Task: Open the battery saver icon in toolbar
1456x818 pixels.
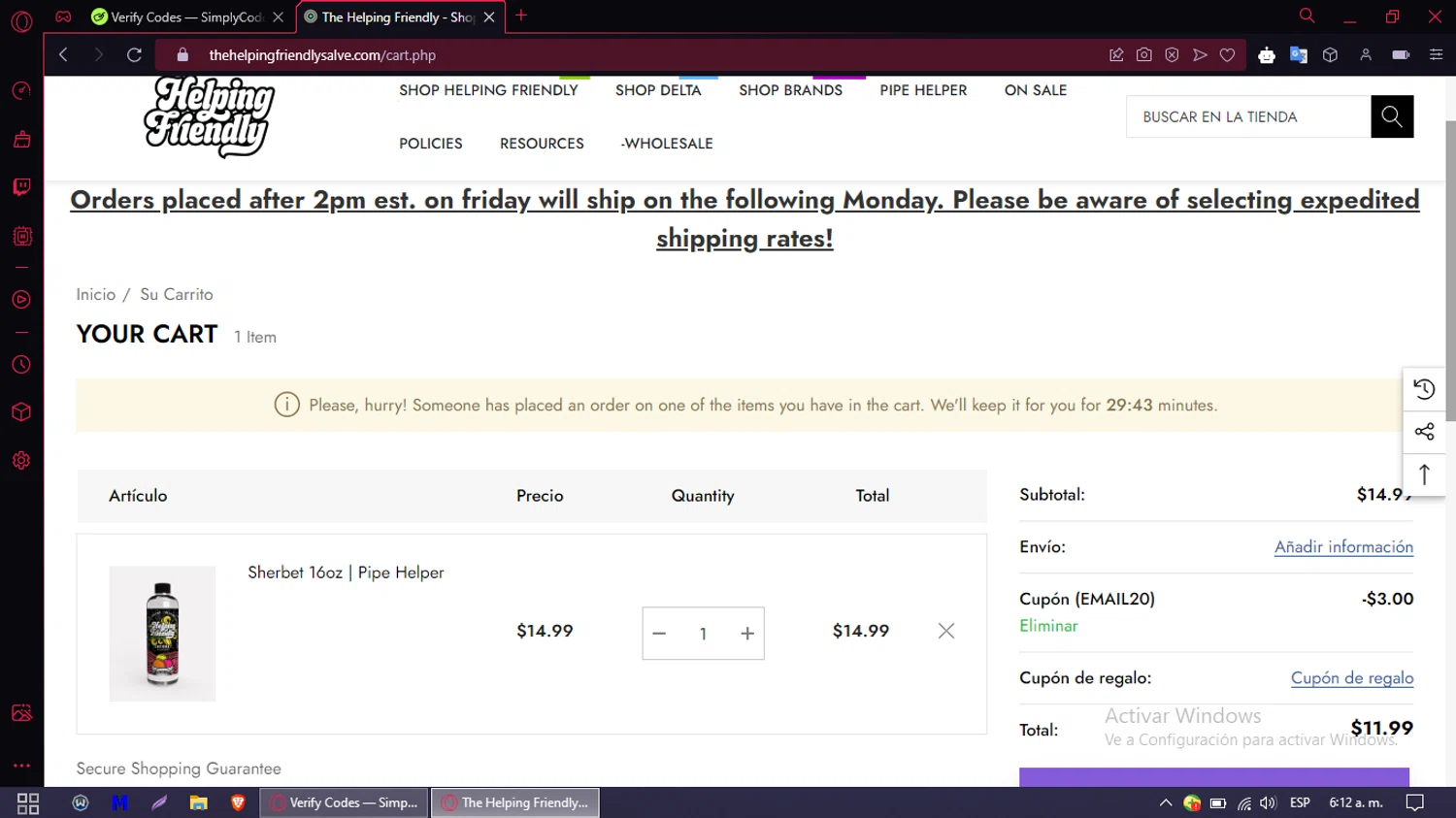Action: click(1401, 55)
